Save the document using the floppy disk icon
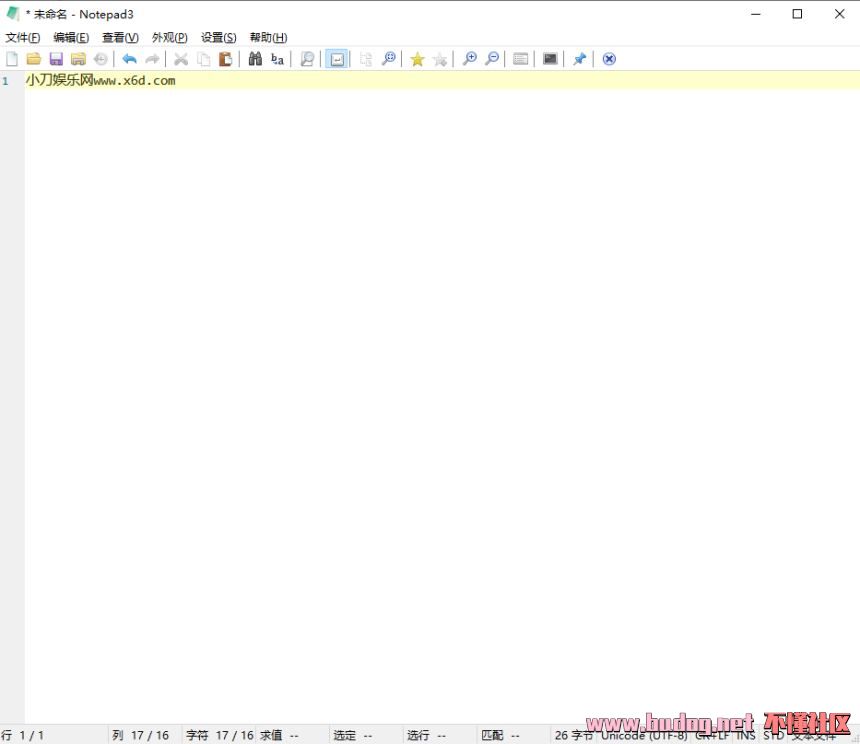Image resolution: width=860 pixels, height=744 pixels. pos(56,59)
